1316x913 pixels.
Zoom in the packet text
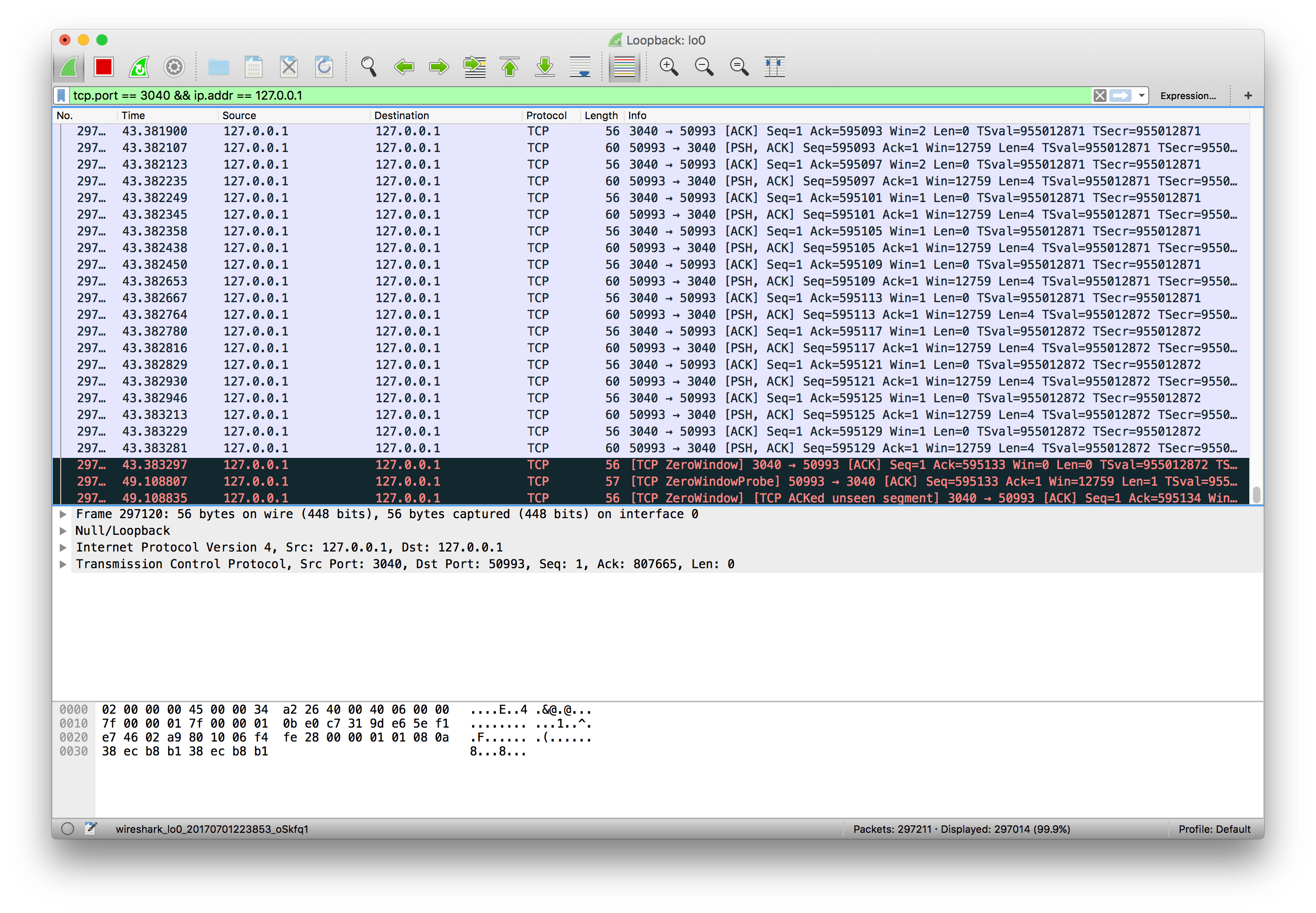point(669,68)
